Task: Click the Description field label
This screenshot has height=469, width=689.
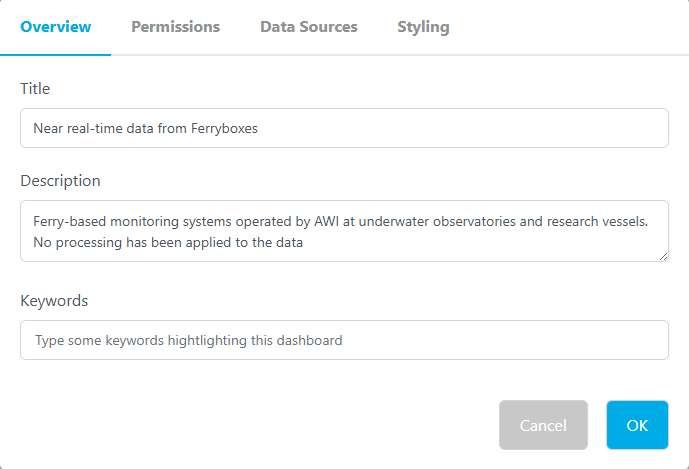Action: (x=60, y=181)
